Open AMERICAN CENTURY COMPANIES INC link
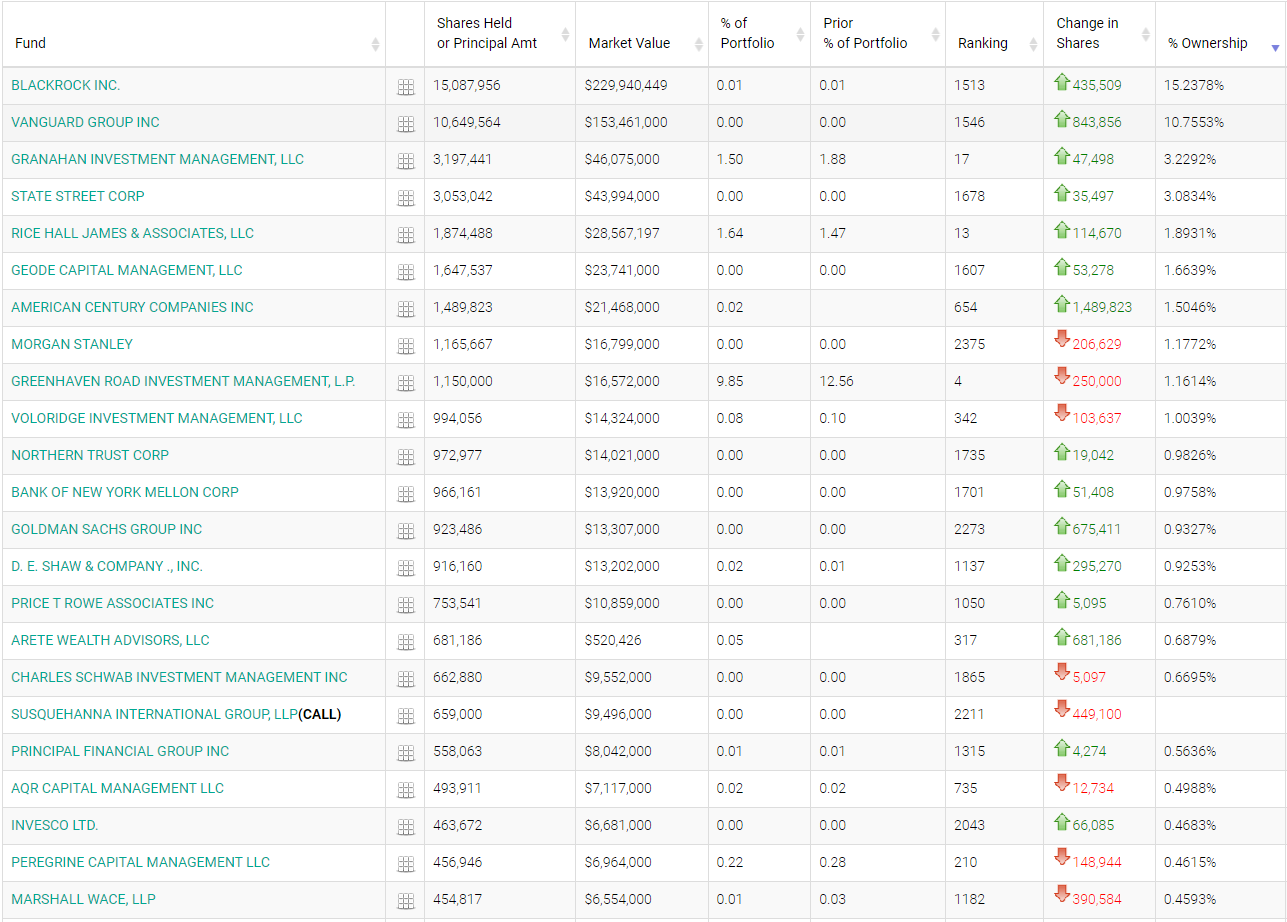The height and width of the screenshot is (922, 1287). click(x=133, y=308)
